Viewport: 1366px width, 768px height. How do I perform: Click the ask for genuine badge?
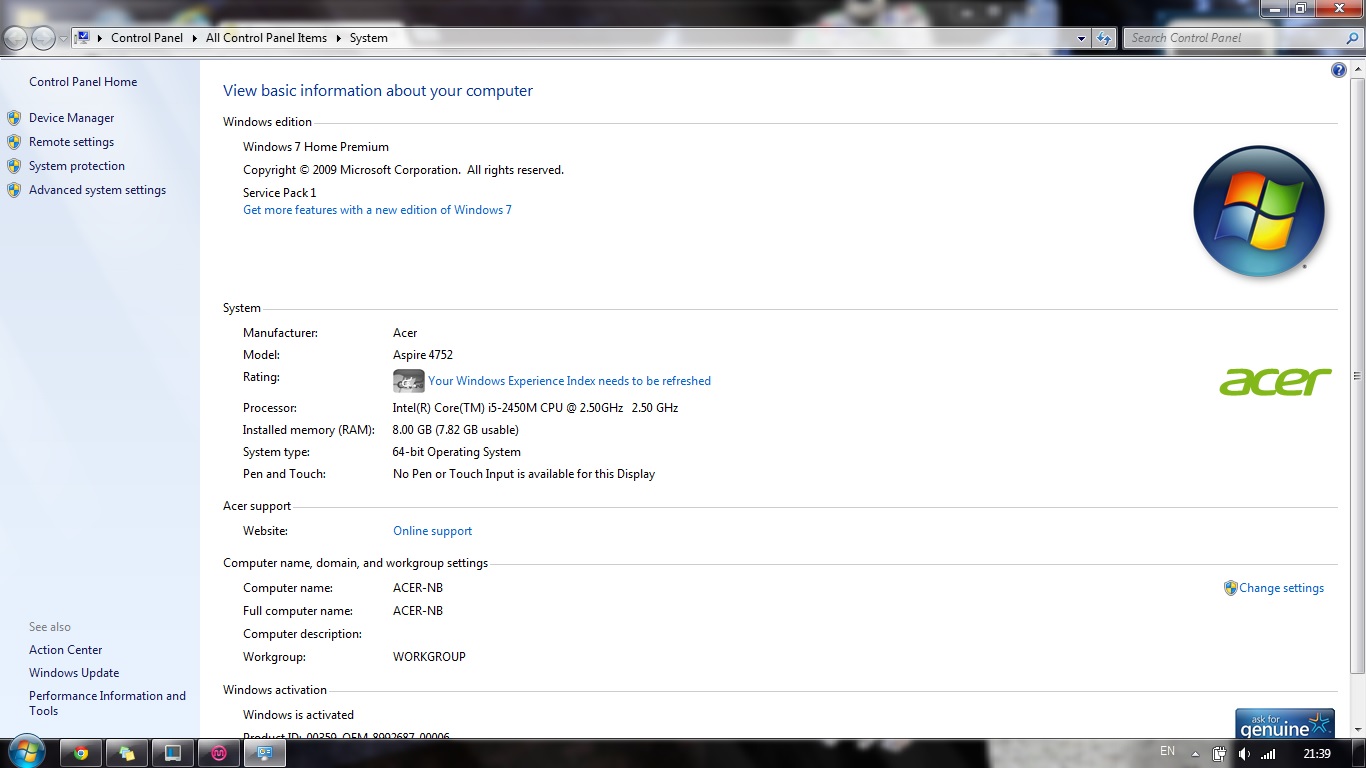[1285, 723]
